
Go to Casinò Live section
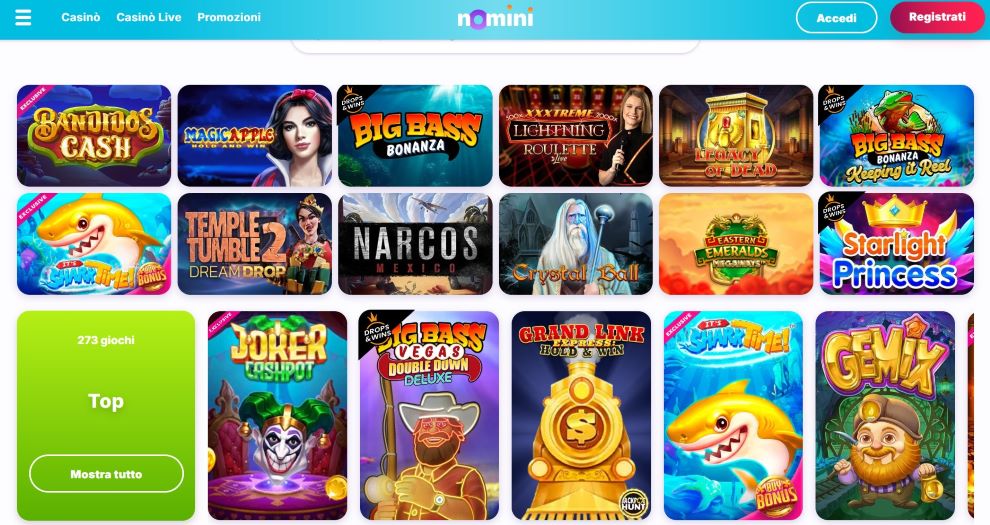click(148, 18)
